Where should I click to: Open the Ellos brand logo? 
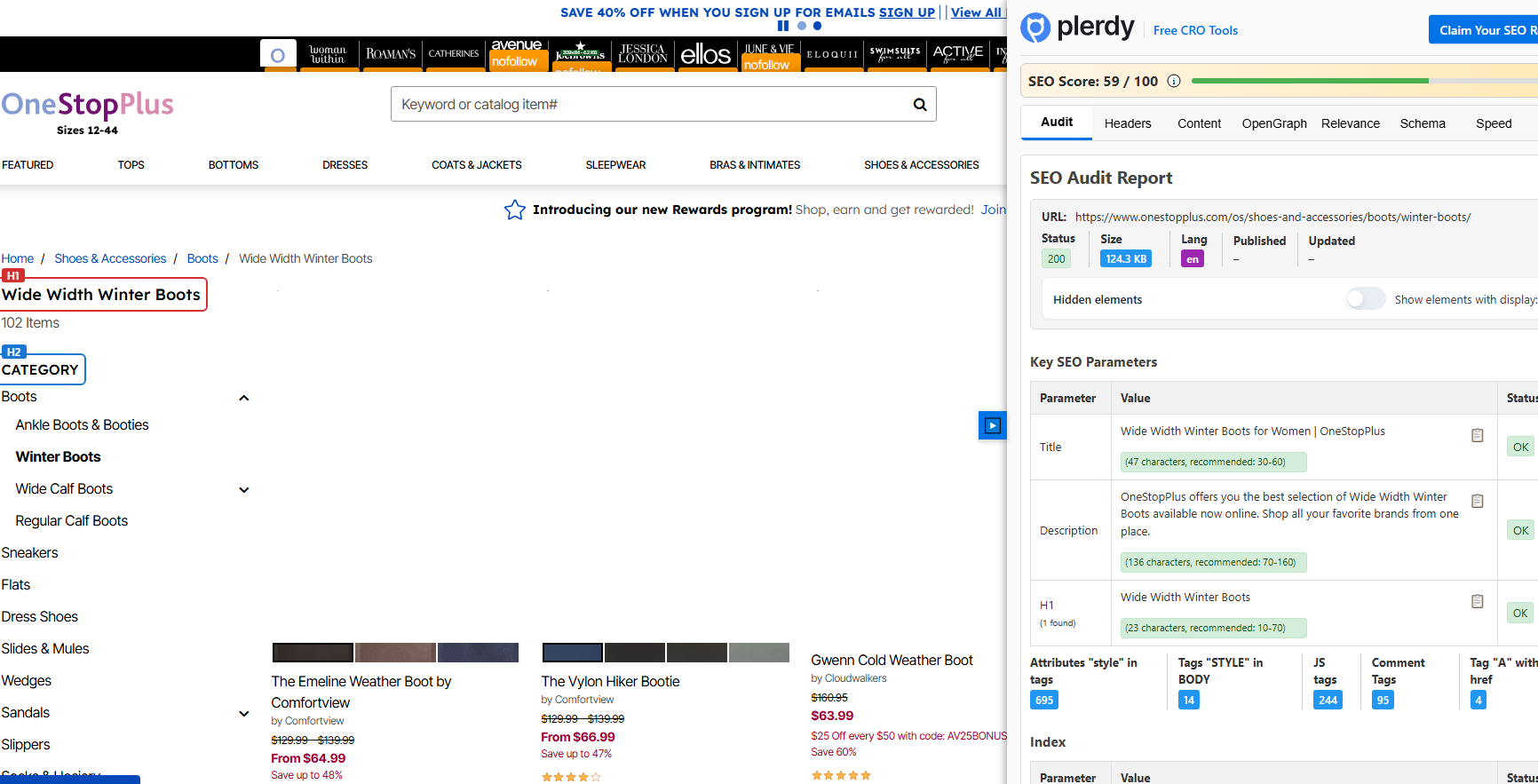[706, 55]
